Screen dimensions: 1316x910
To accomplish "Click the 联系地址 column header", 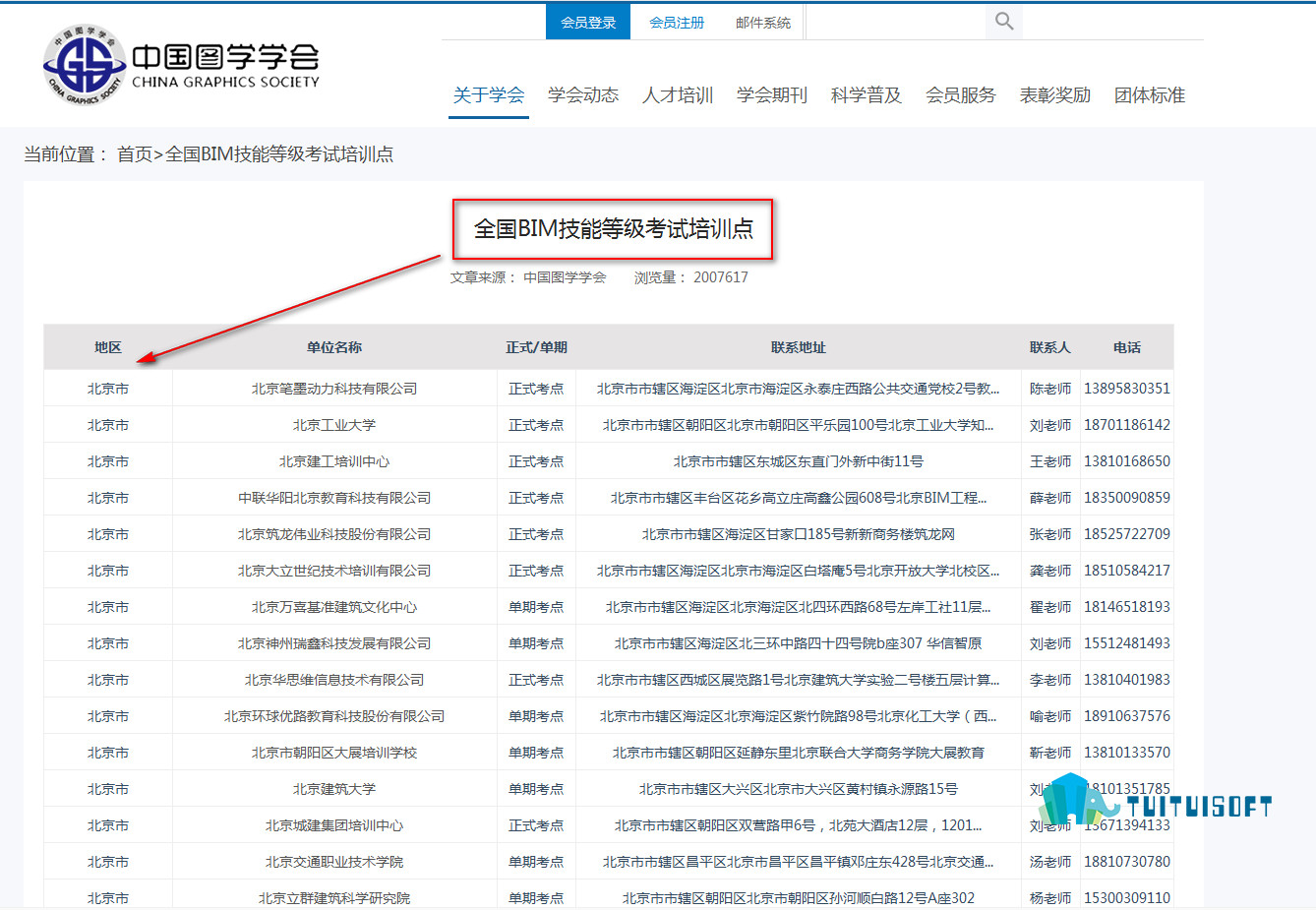I will (x=799, y=347).
